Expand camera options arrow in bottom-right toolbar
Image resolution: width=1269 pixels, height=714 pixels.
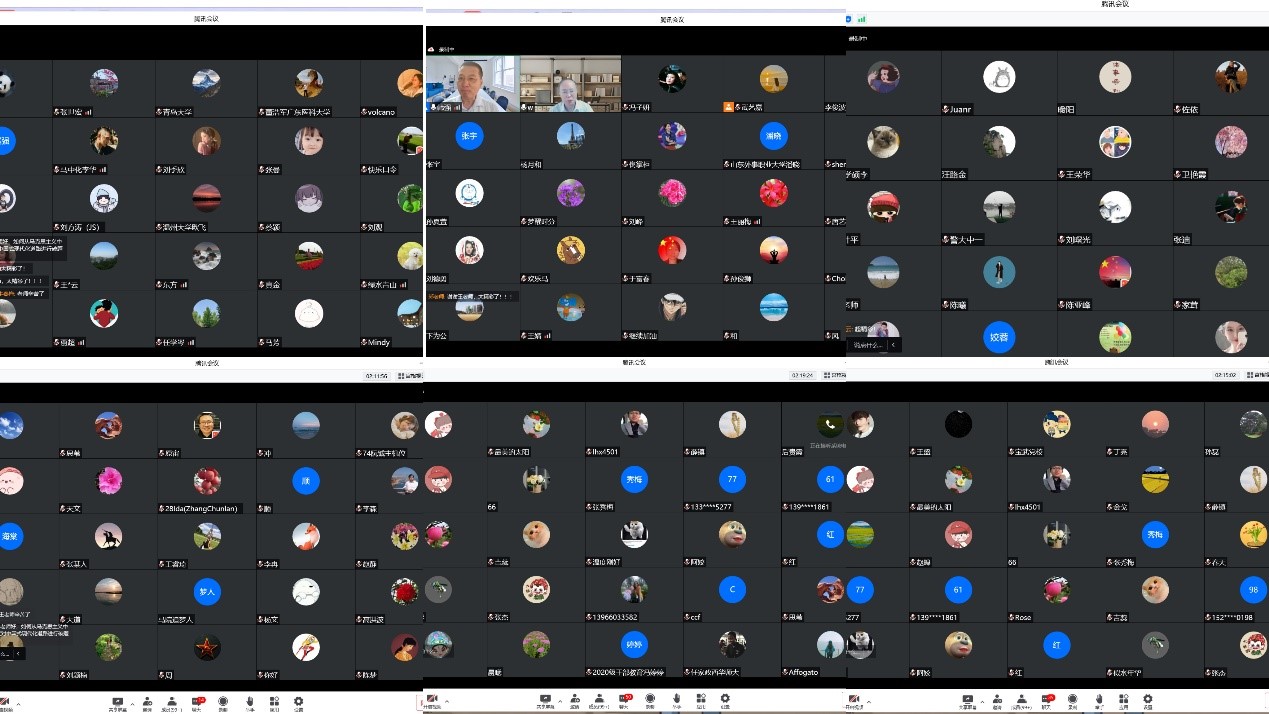point(871,701)
